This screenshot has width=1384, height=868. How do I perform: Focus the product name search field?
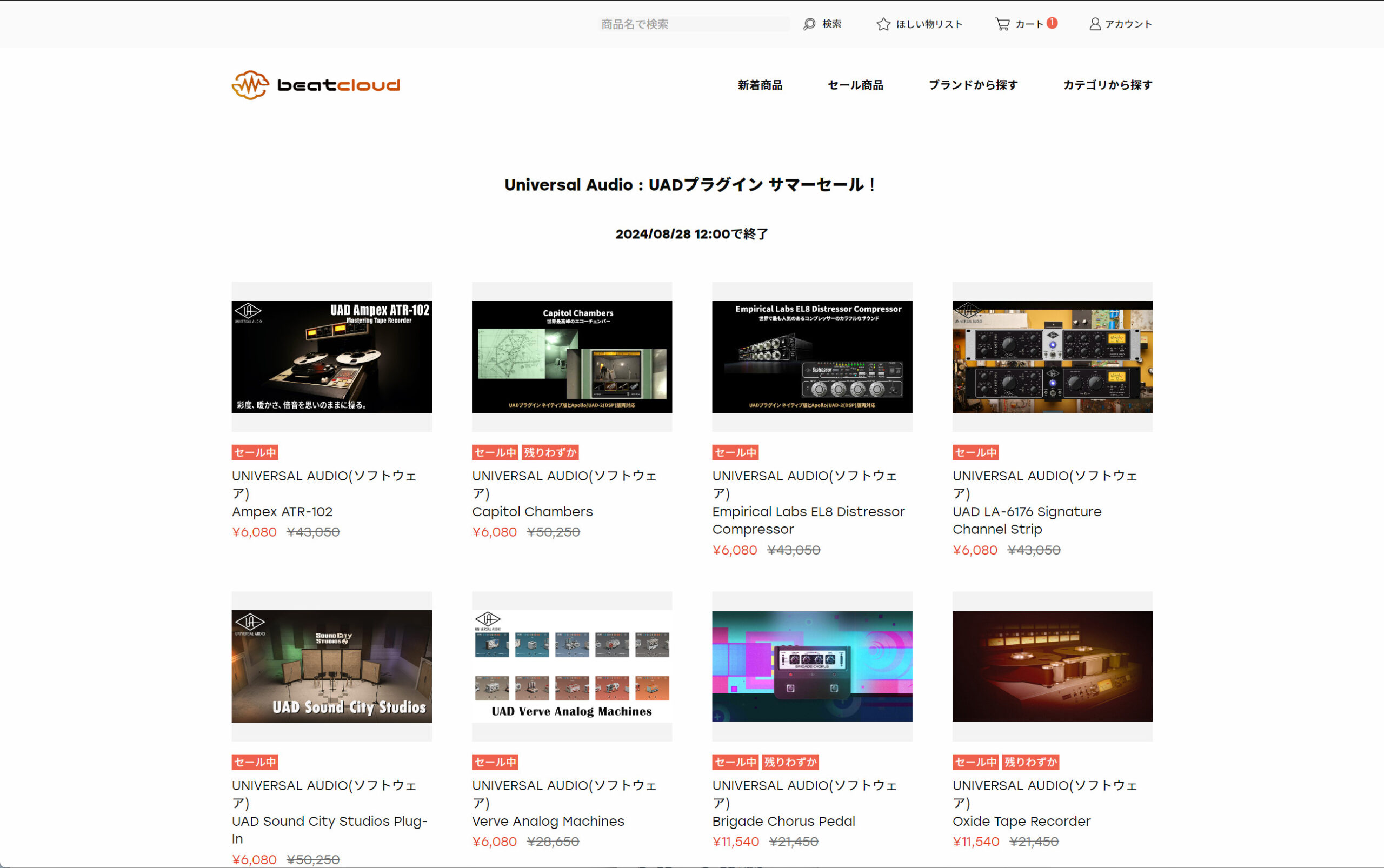[694, 24]
